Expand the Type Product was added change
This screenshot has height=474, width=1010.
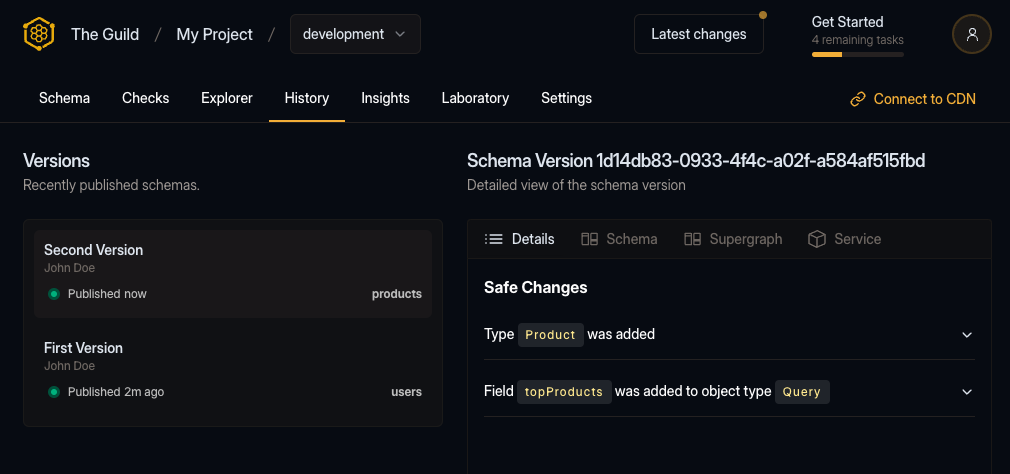pos(966,335)
